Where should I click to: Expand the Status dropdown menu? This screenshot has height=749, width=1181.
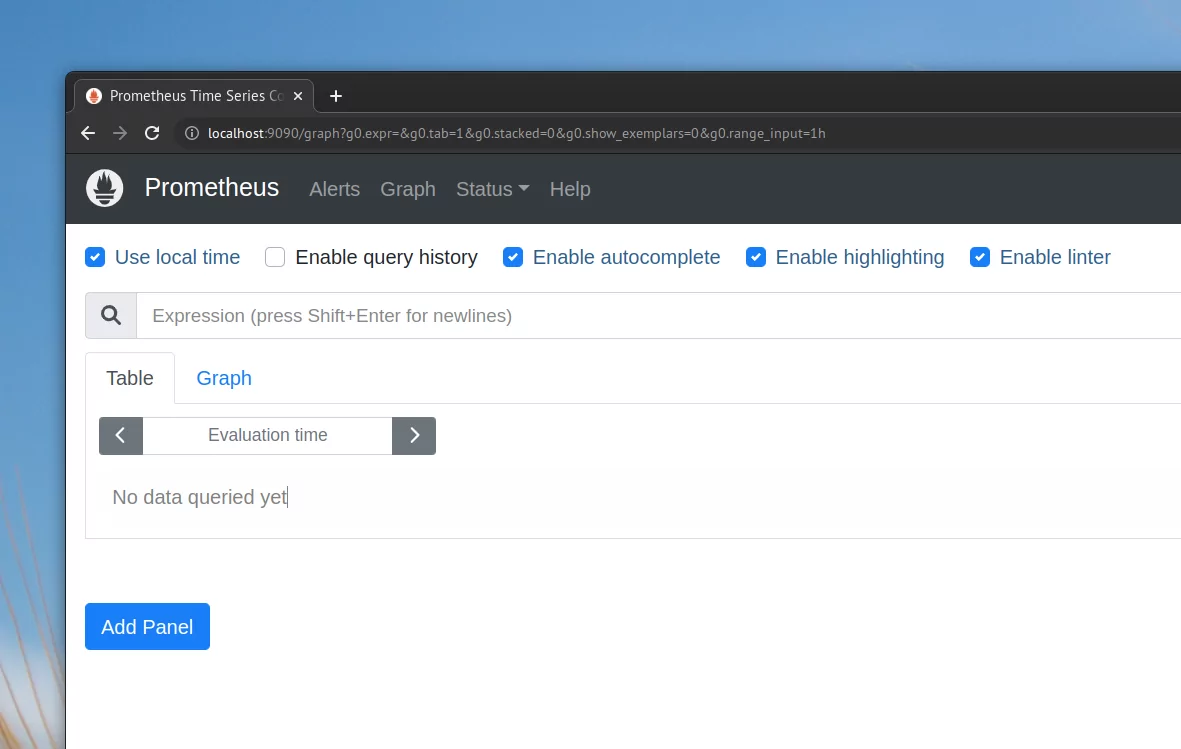pyautogui.click(x=493, y=189)
